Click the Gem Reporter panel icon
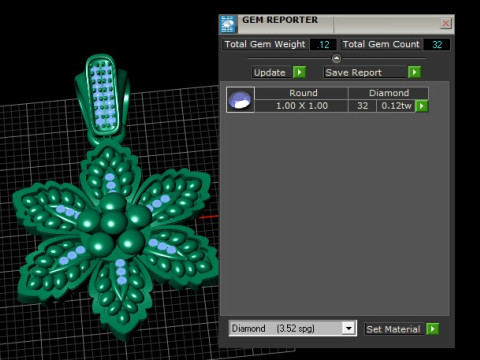Viewport: 480px width, 360px height. pyautogui.click(x=228, y=24)
